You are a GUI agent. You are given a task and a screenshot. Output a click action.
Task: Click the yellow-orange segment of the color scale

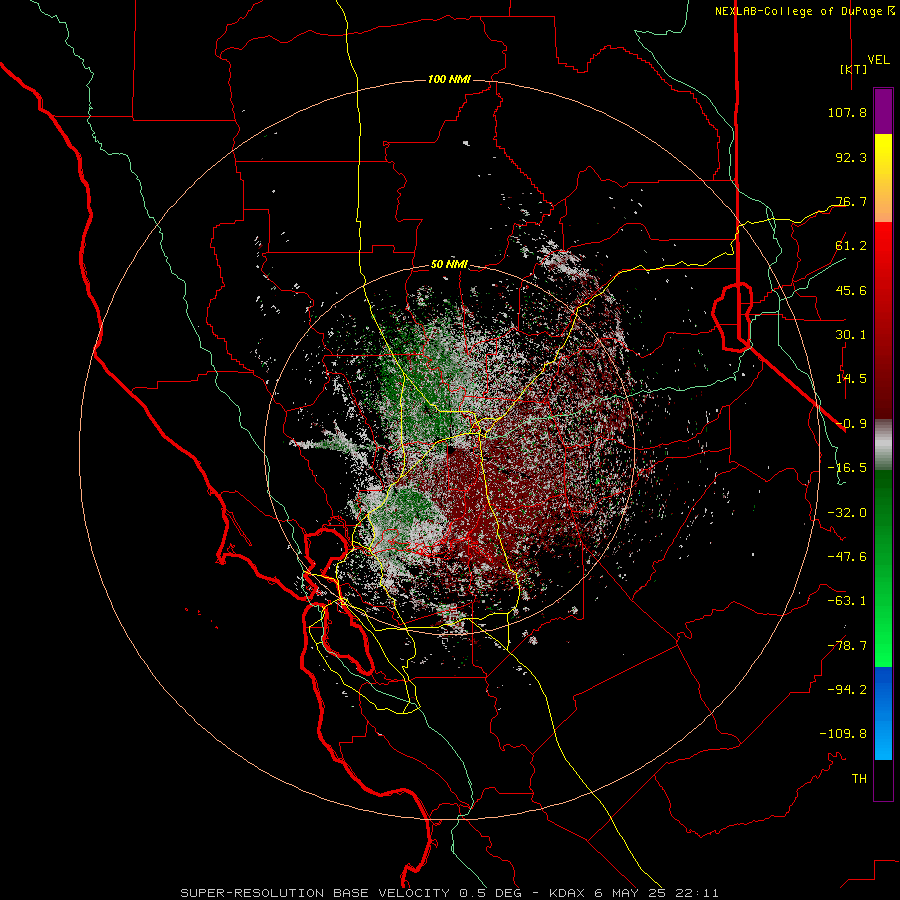pos(883,178)
